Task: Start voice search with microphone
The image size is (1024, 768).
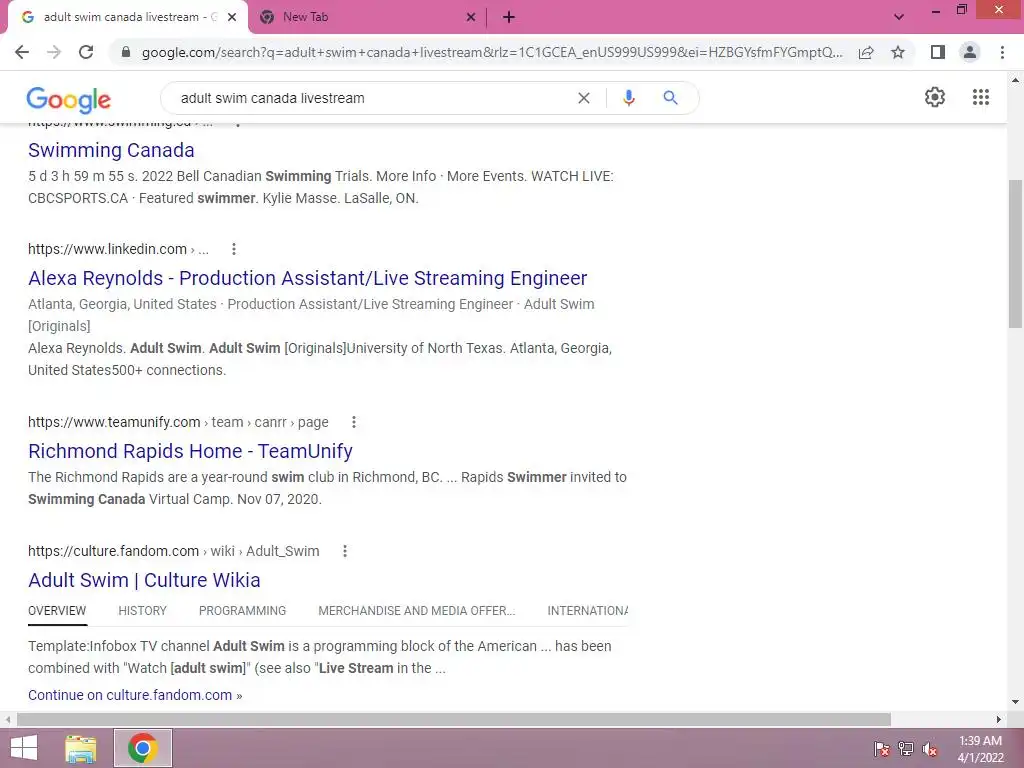Action: (628, 98)
